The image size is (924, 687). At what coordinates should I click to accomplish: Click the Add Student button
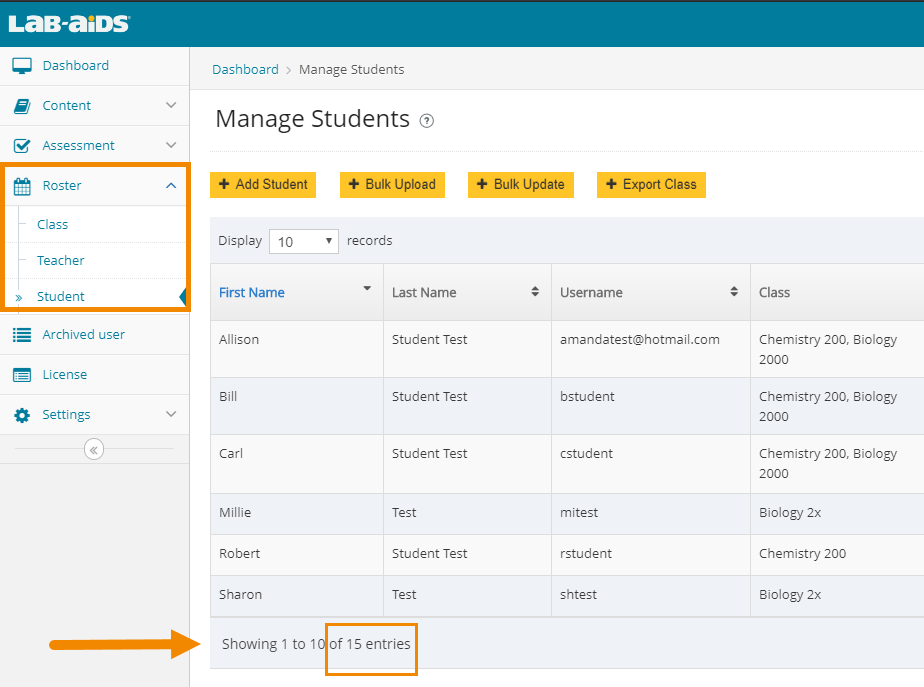(262, 185)
